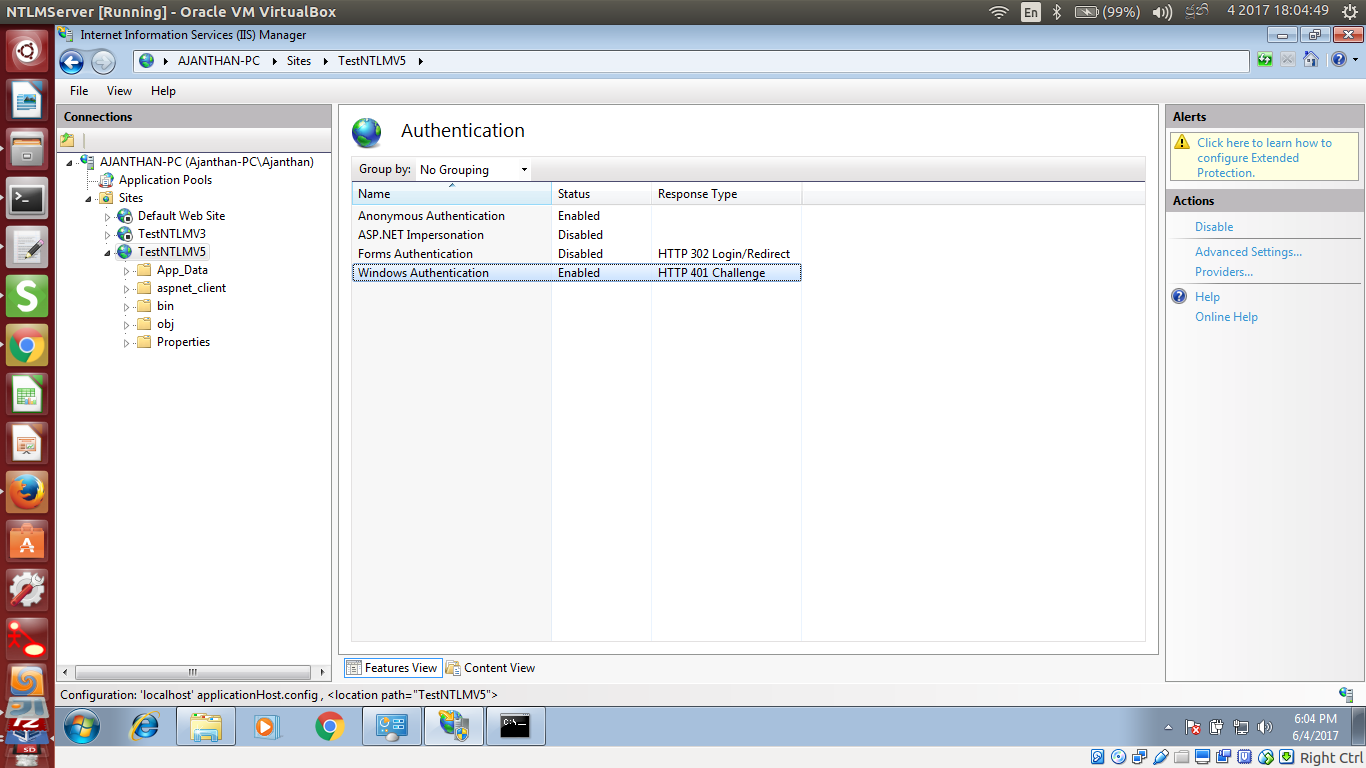The image size is (1366, 768).
Task: Select the Anonymous Authentication row
Action: coord(576,216)
